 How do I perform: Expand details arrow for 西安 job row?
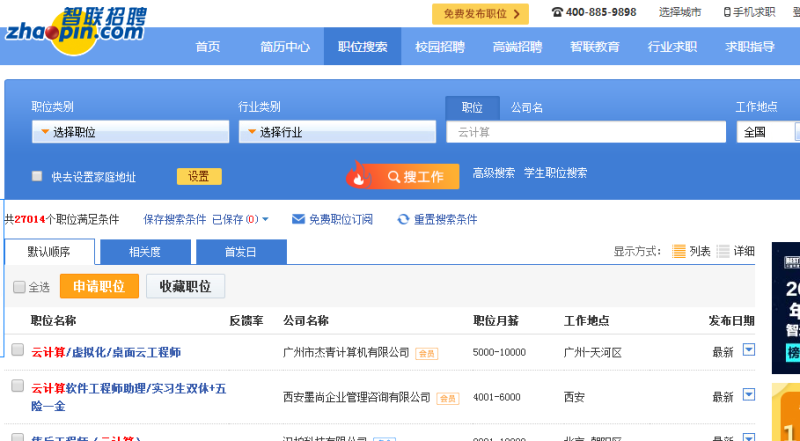pyautogui.click(x=748, y=395)
